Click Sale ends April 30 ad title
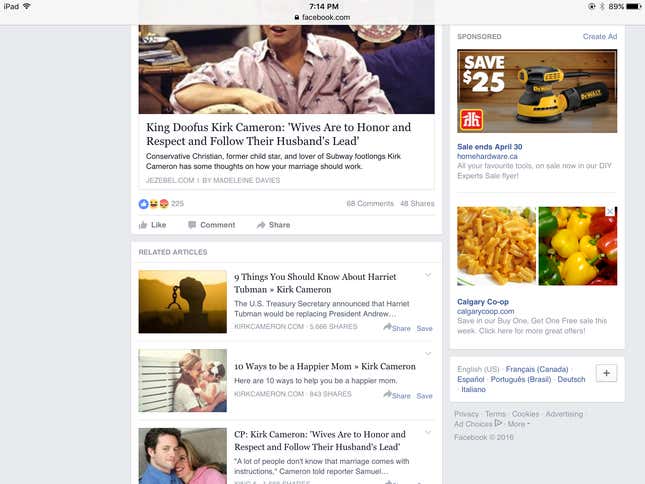This screenshot has height=484, width=645. (x=490, y=147)
